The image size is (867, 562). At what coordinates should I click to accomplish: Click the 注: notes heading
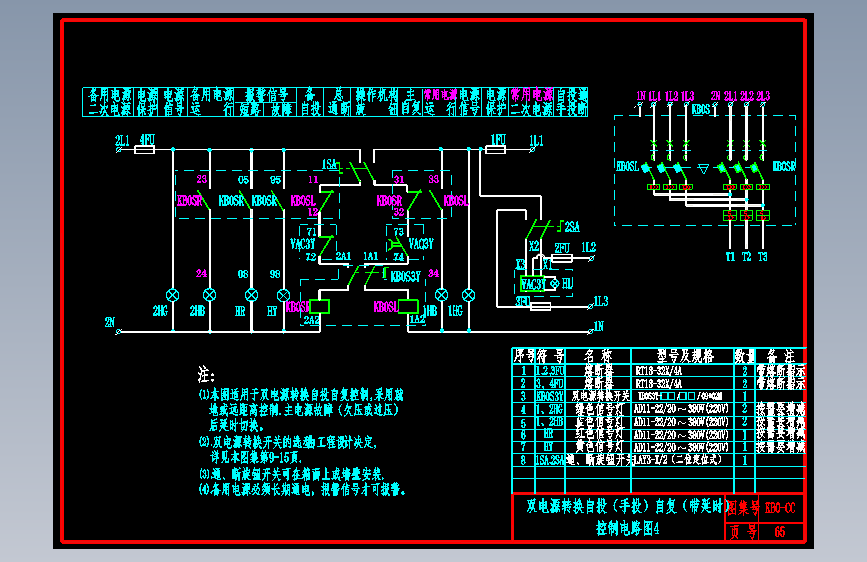pyautogui.click(x=206, y=374)
